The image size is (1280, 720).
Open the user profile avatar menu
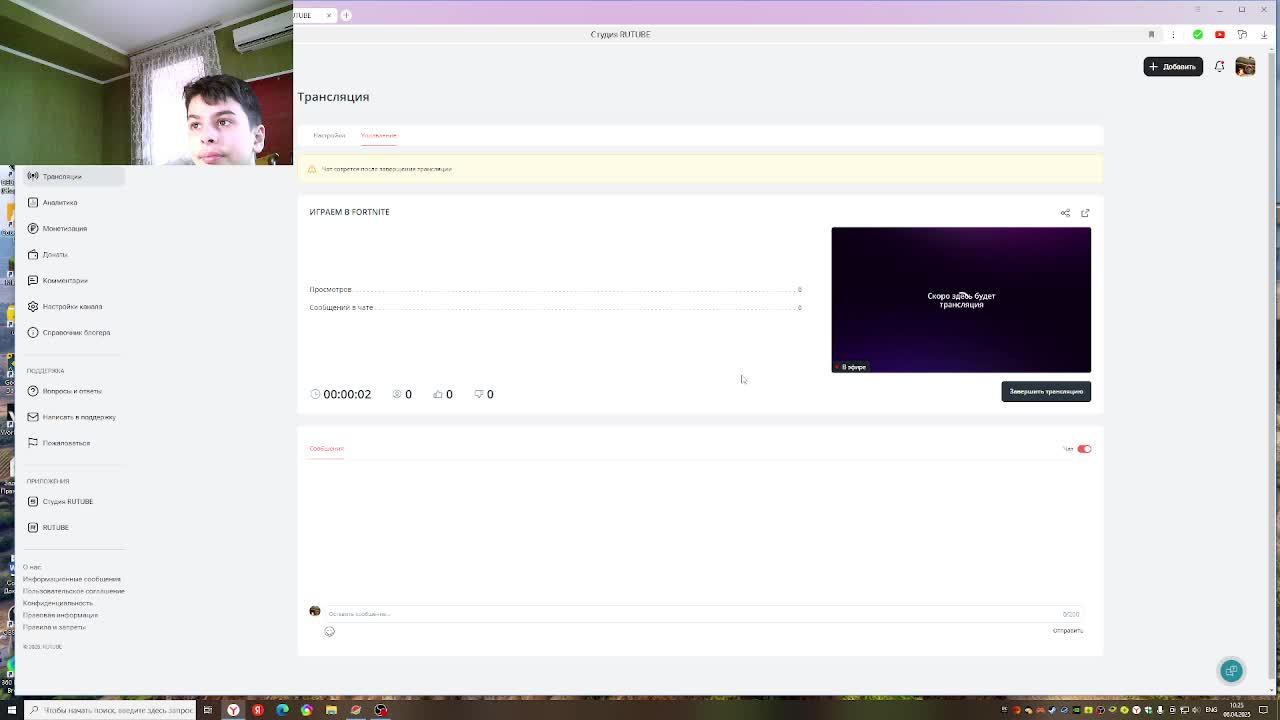pyautogui.click(x=1245, y=66)
